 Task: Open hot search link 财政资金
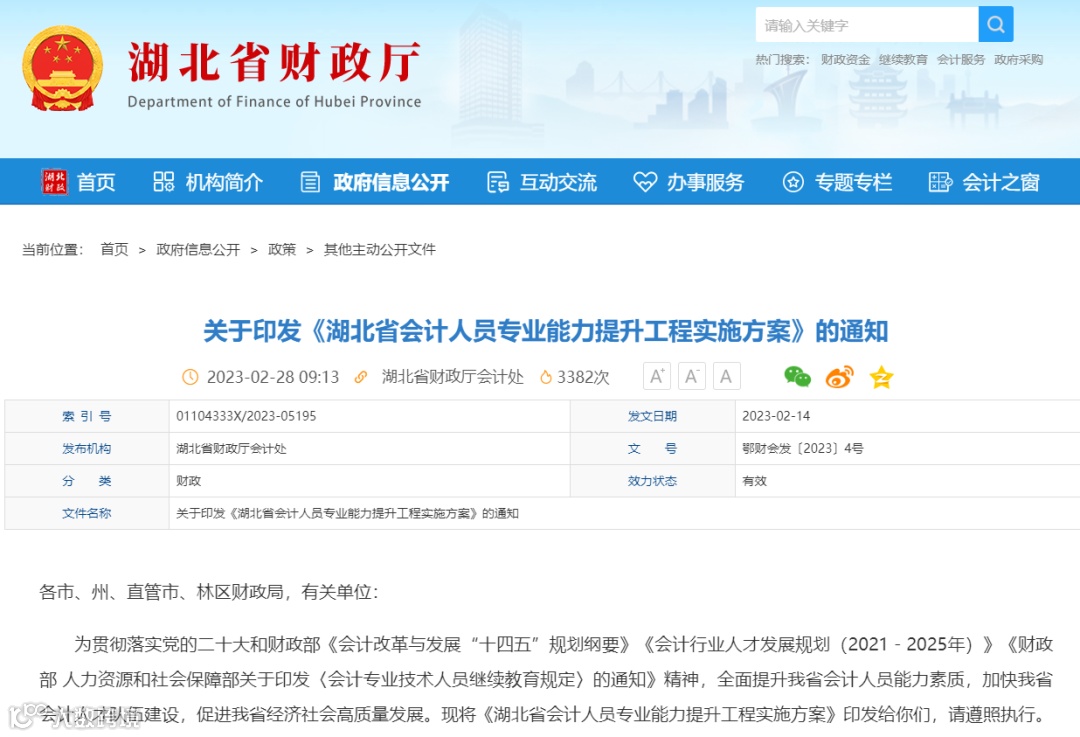pyautogui.click(x=845, y=60)
